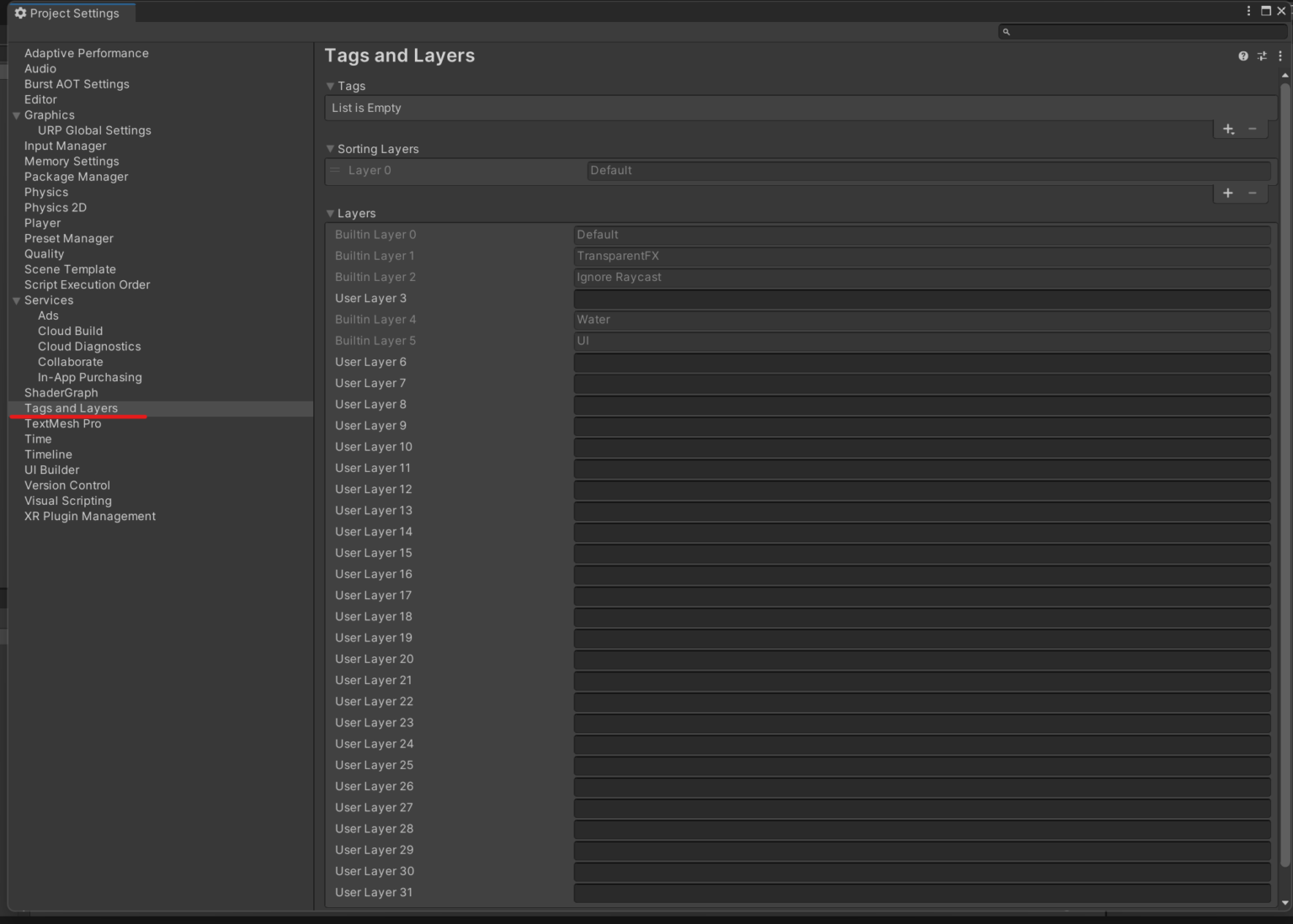Collapse the Sorting Layers section
Screen dimensions: 1293x924
[330, 148]
